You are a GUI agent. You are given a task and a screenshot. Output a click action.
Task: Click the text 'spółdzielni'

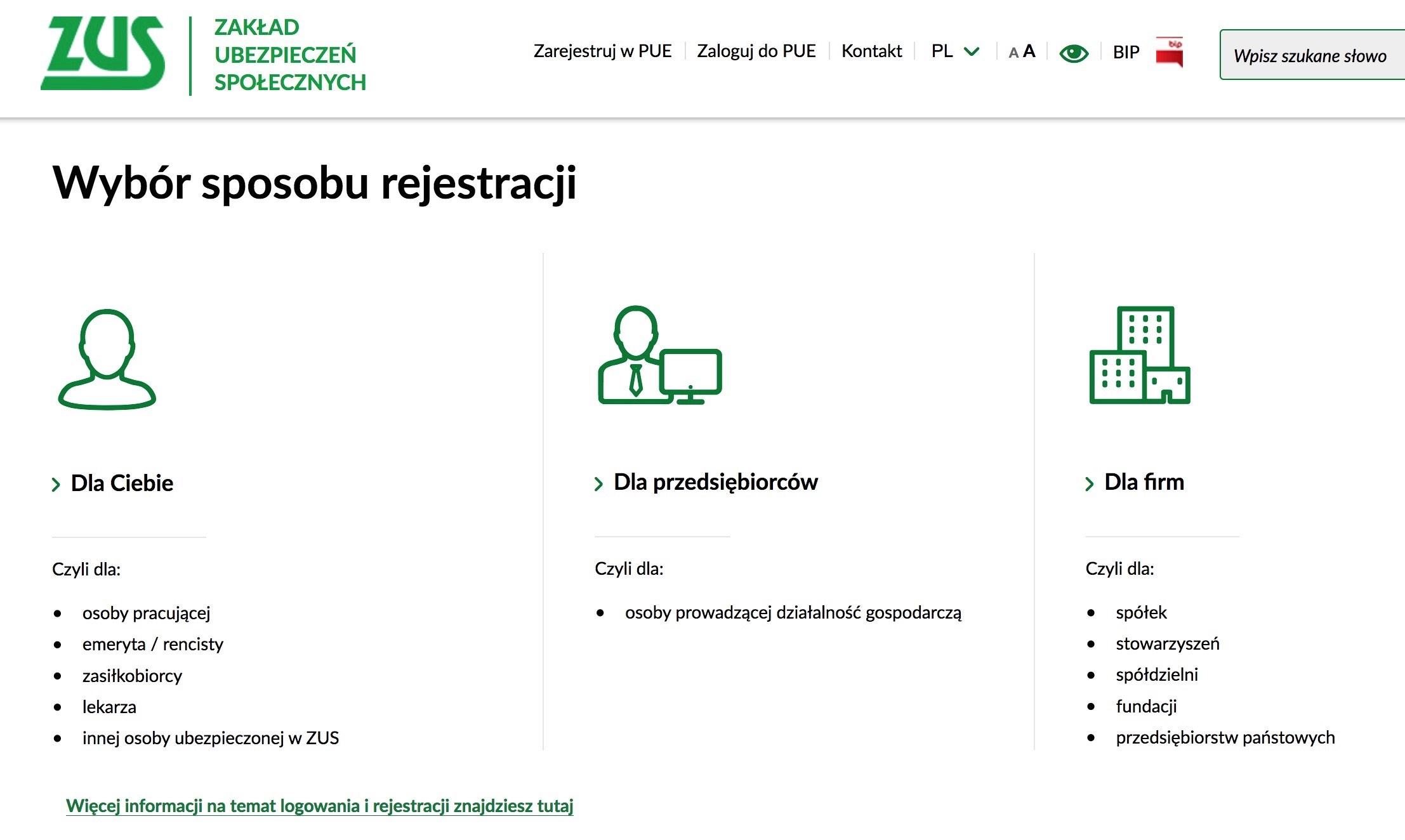click(1157, 675)
